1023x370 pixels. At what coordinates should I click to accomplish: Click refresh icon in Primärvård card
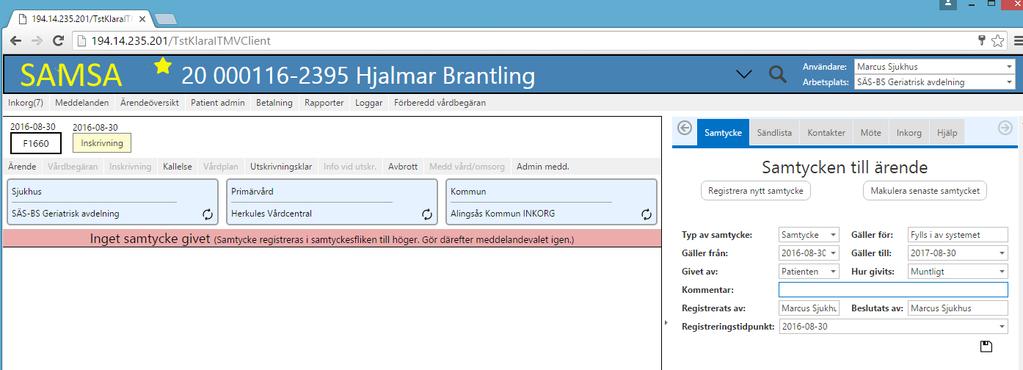point(427,213)
